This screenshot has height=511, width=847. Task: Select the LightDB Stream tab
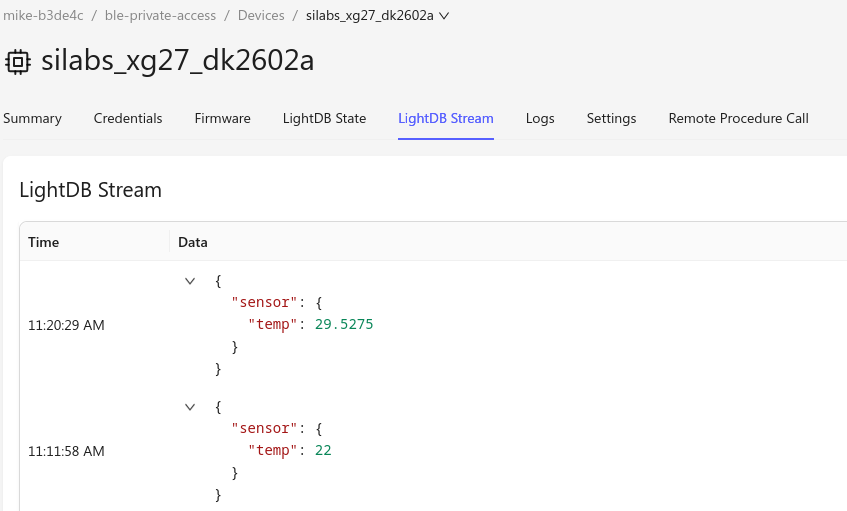[x=446, y=118]
